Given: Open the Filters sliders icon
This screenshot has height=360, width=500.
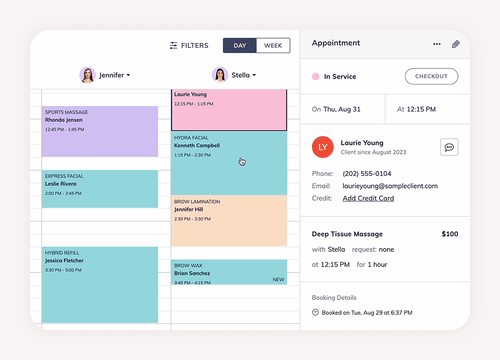Looking at the screenshot, I should coord(173,45).
